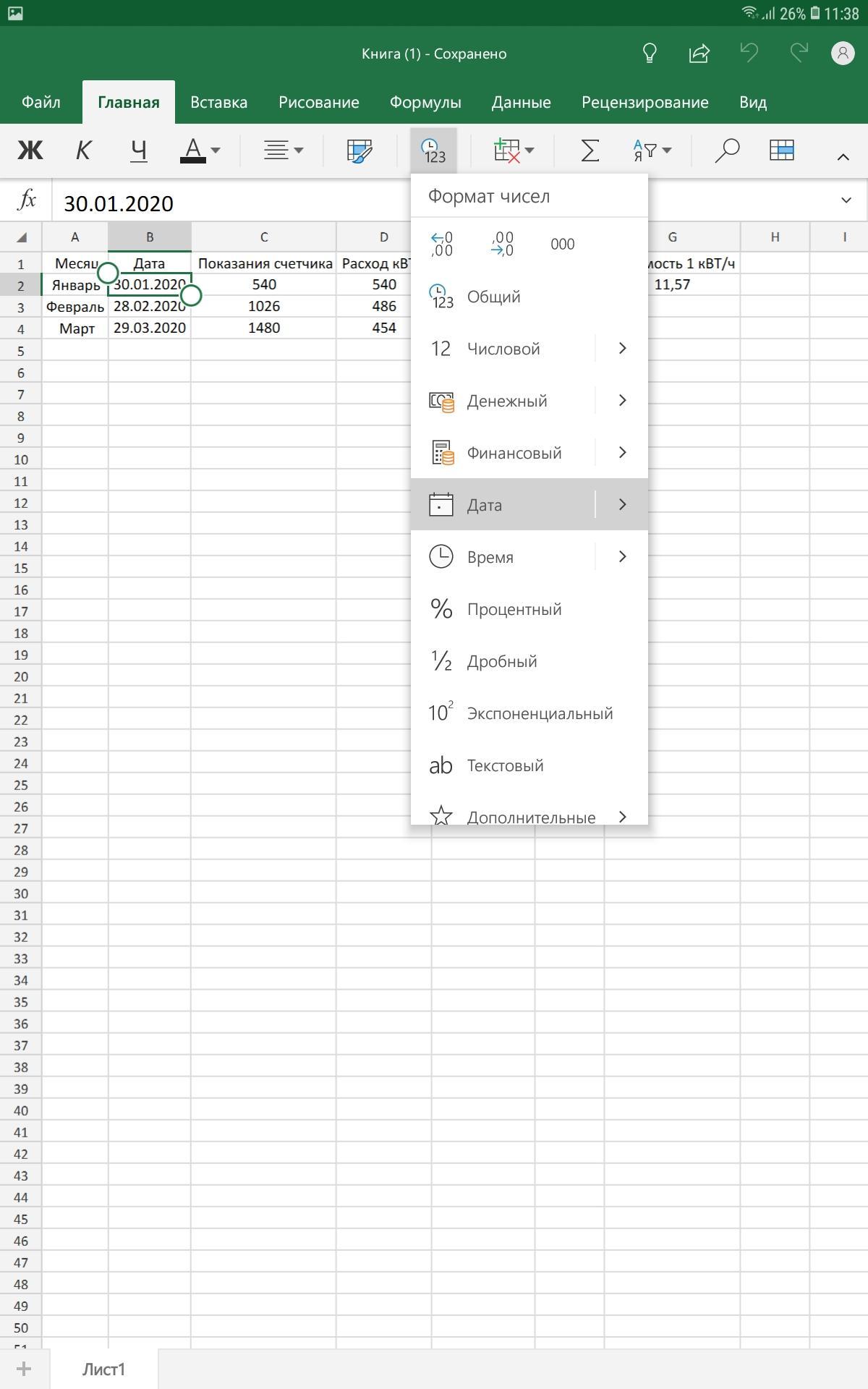
Task: Toggle bold formatting (Ж)
Action: click(30, 150)
